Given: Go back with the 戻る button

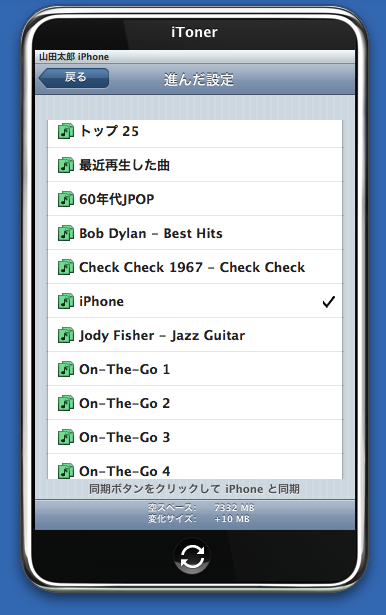Looking at the screenshot, I should click(74, 78).
